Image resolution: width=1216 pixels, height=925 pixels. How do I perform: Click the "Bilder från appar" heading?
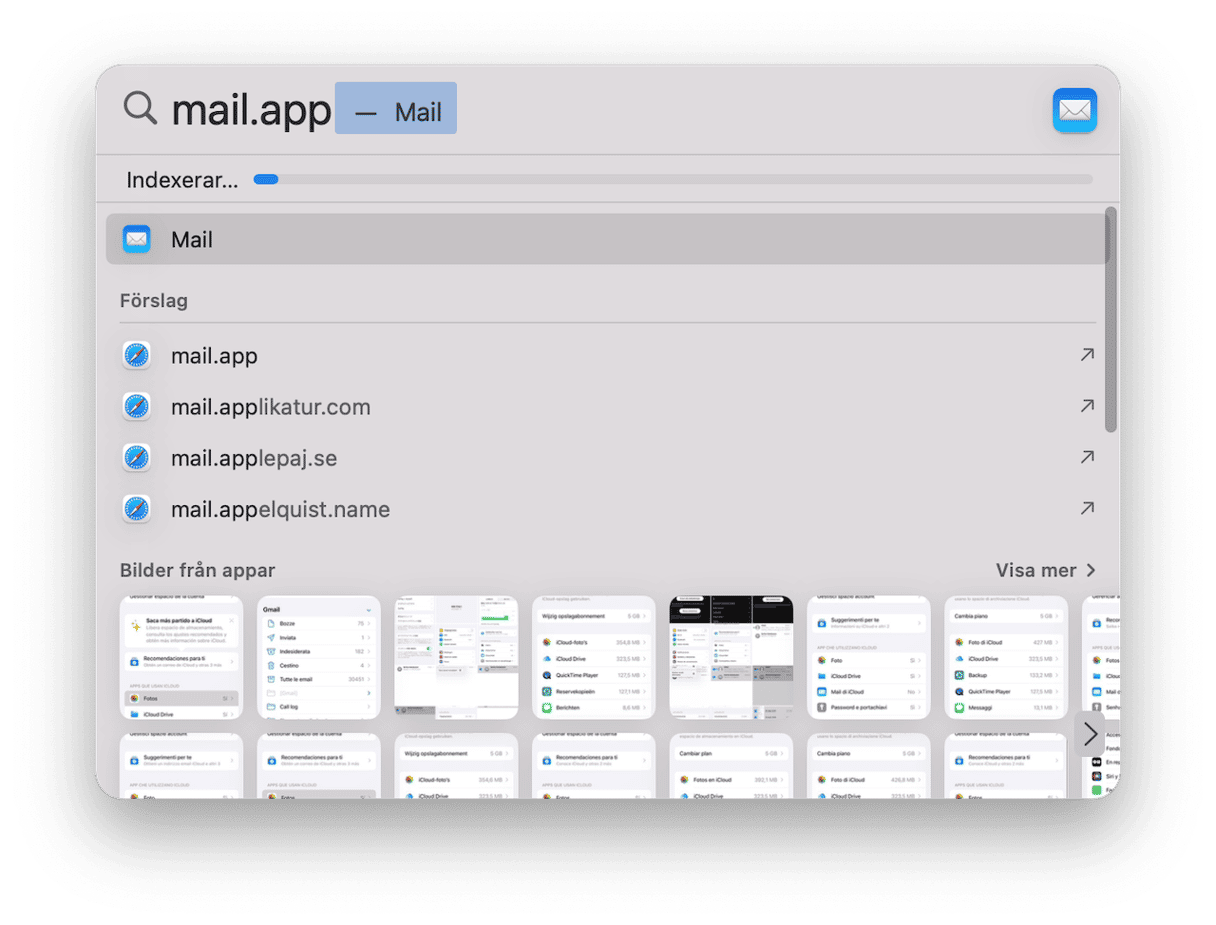[x=197, y=570]
